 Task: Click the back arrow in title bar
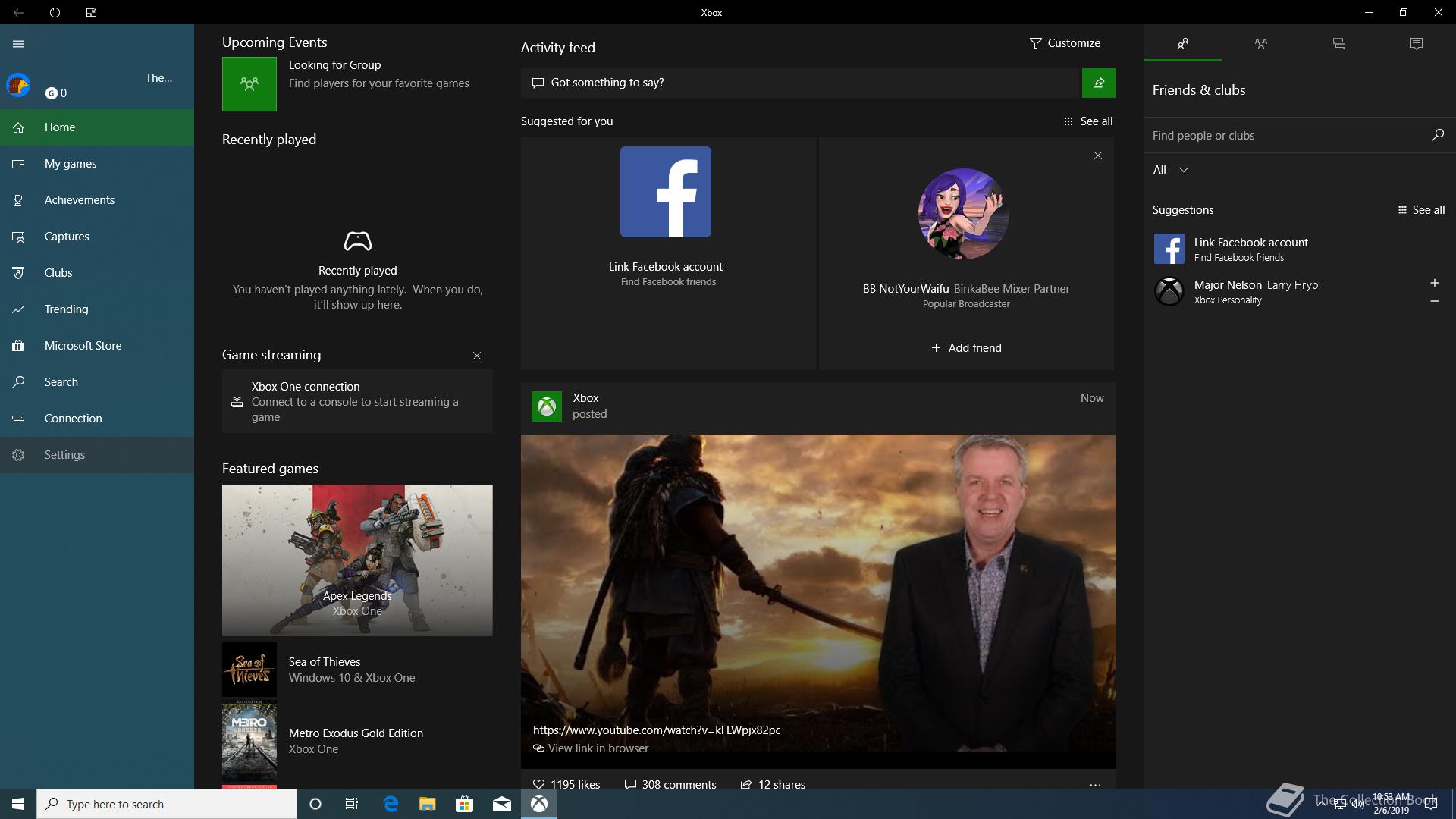[18, 12]
